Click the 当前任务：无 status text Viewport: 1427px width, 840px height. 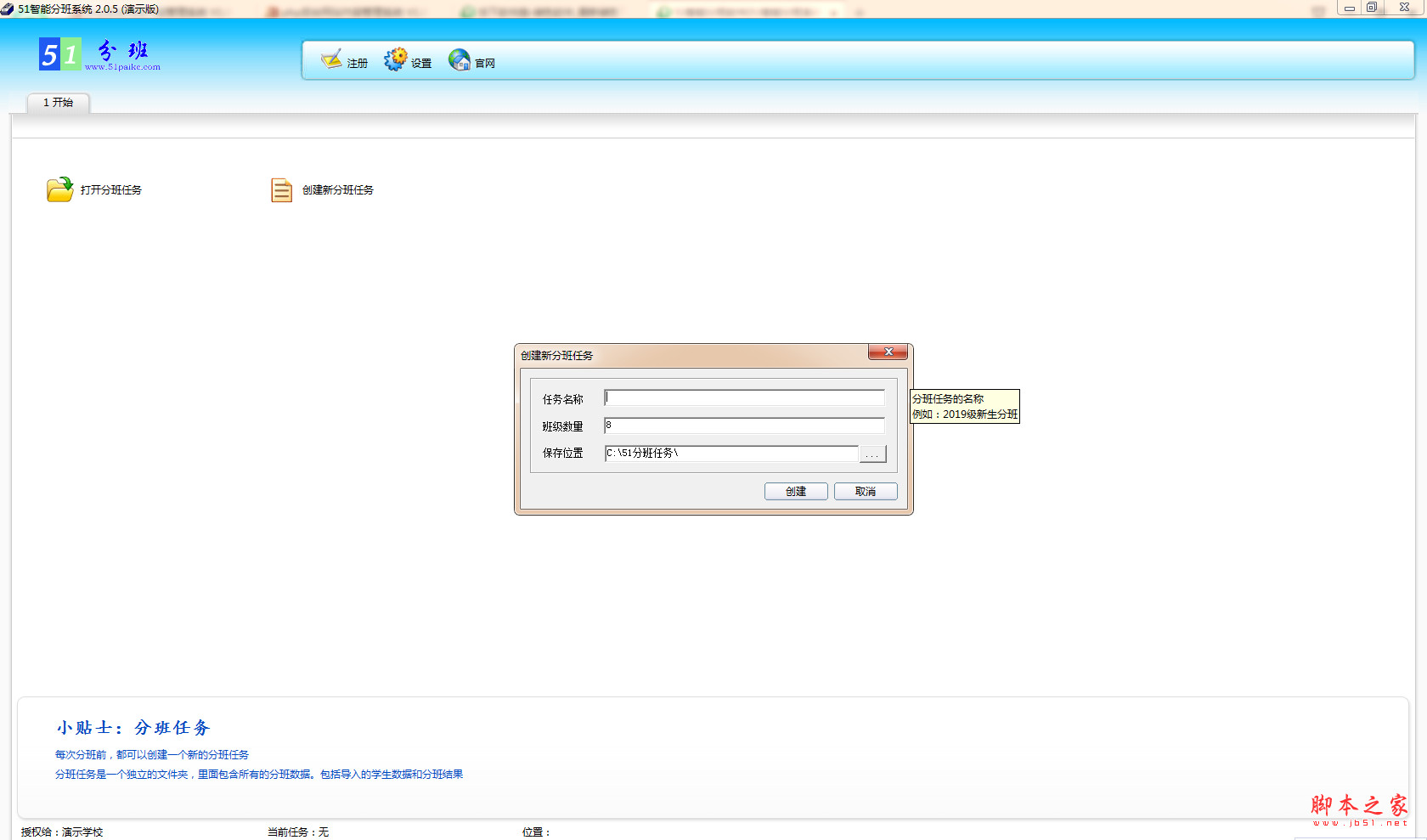coord(298,832)
